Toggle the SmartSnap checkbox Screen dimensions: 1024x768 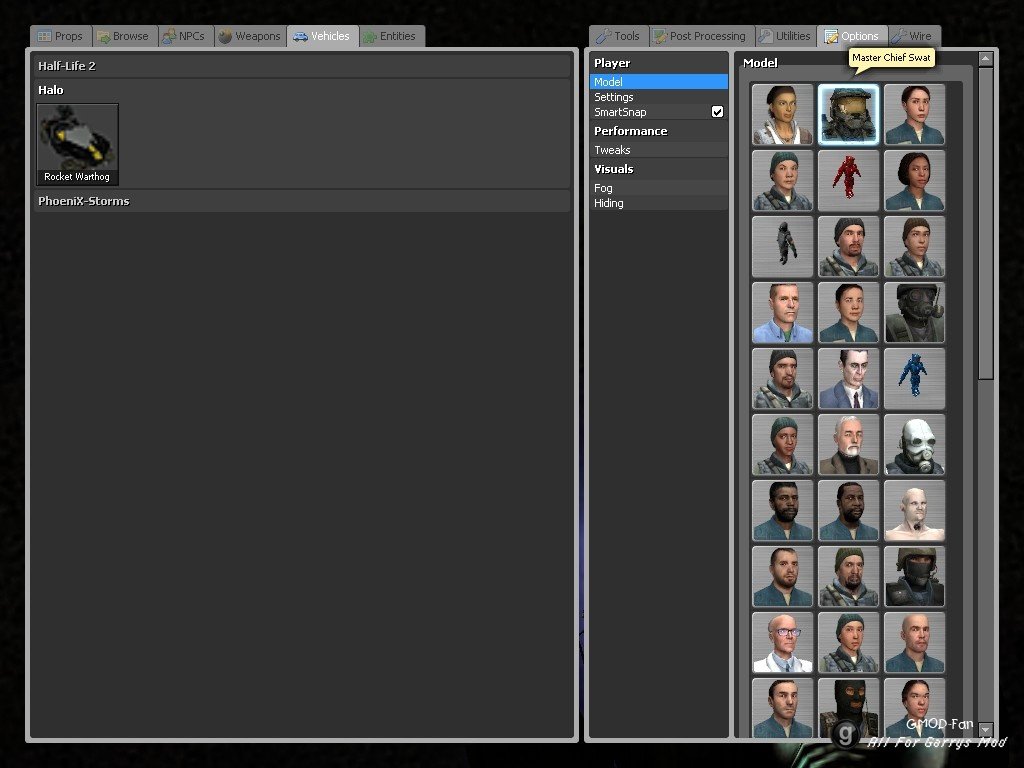717,112
